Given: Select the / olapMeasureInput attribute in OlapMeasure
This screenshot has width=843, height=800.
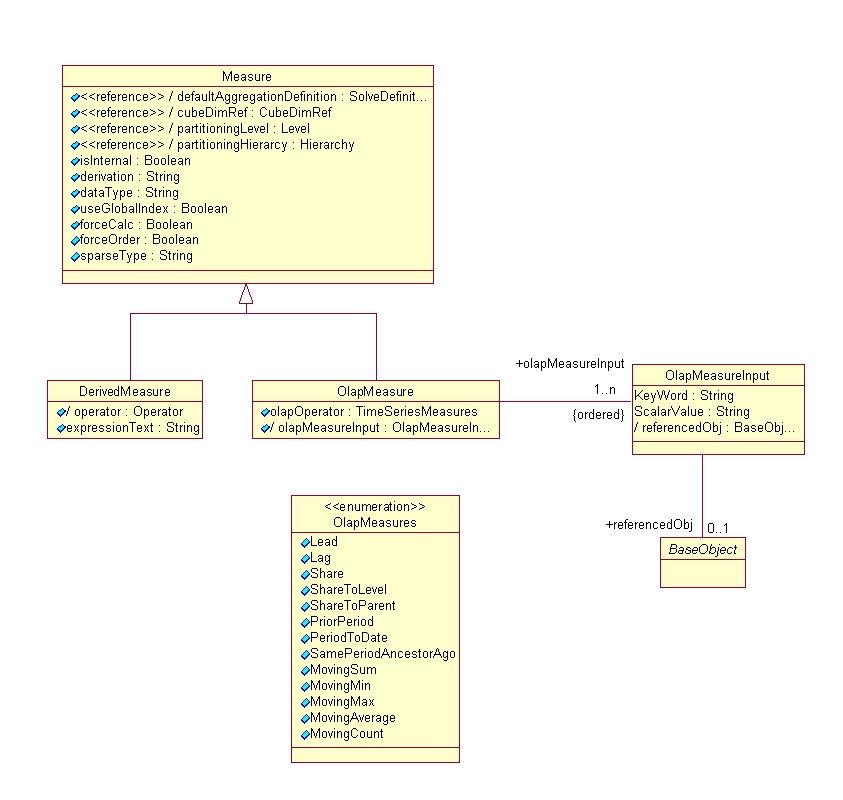Looking at the screenshot, I should point(380,428).
